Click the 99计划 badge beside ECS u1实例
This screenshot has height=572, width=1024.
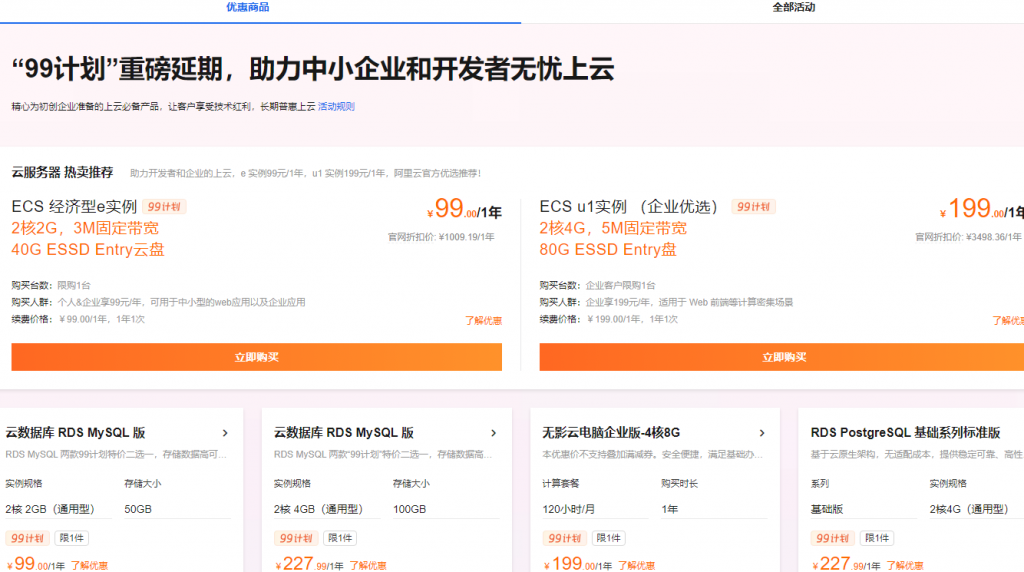pos(753,207)
